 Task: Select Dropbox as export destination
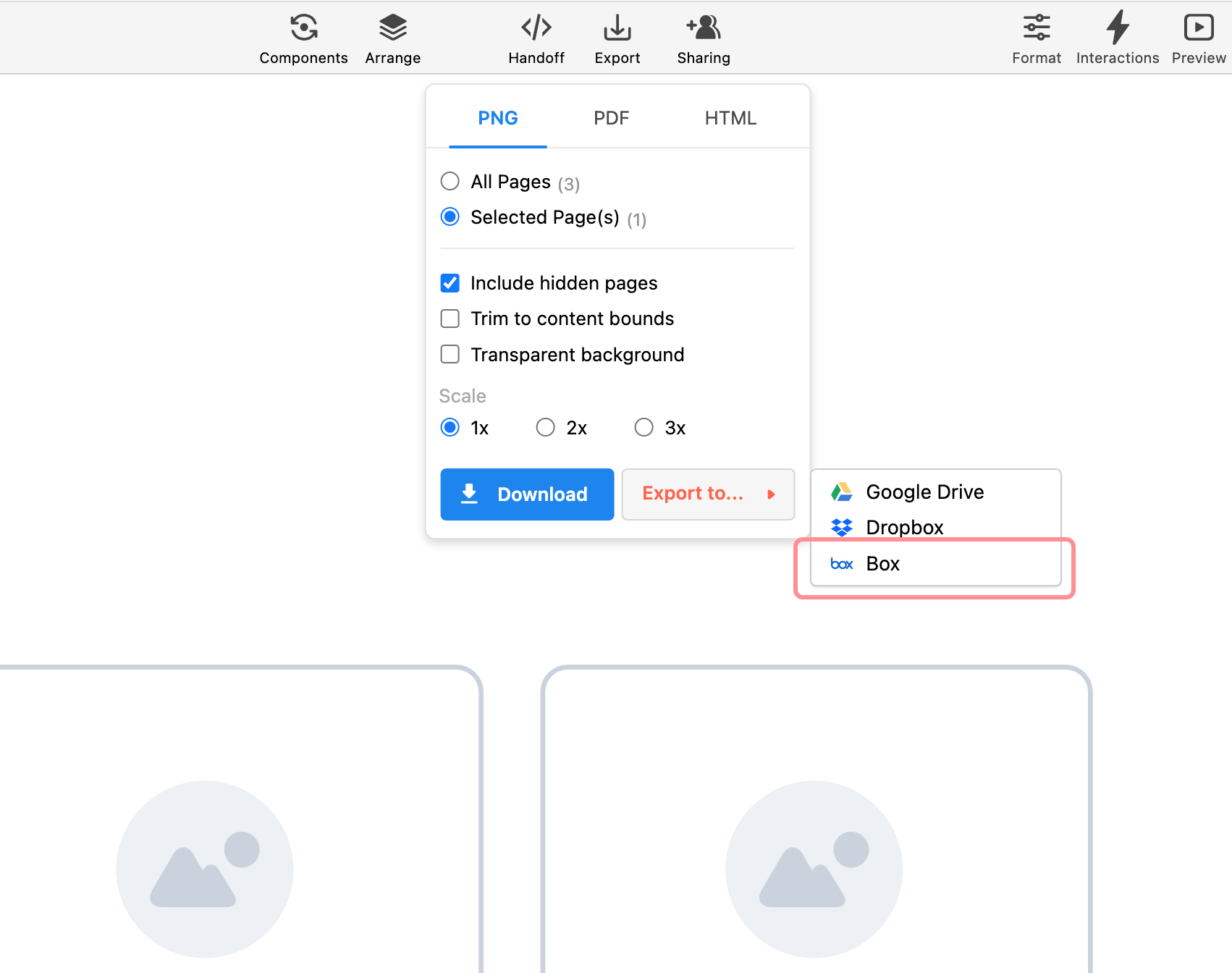(x=904, y=527)
